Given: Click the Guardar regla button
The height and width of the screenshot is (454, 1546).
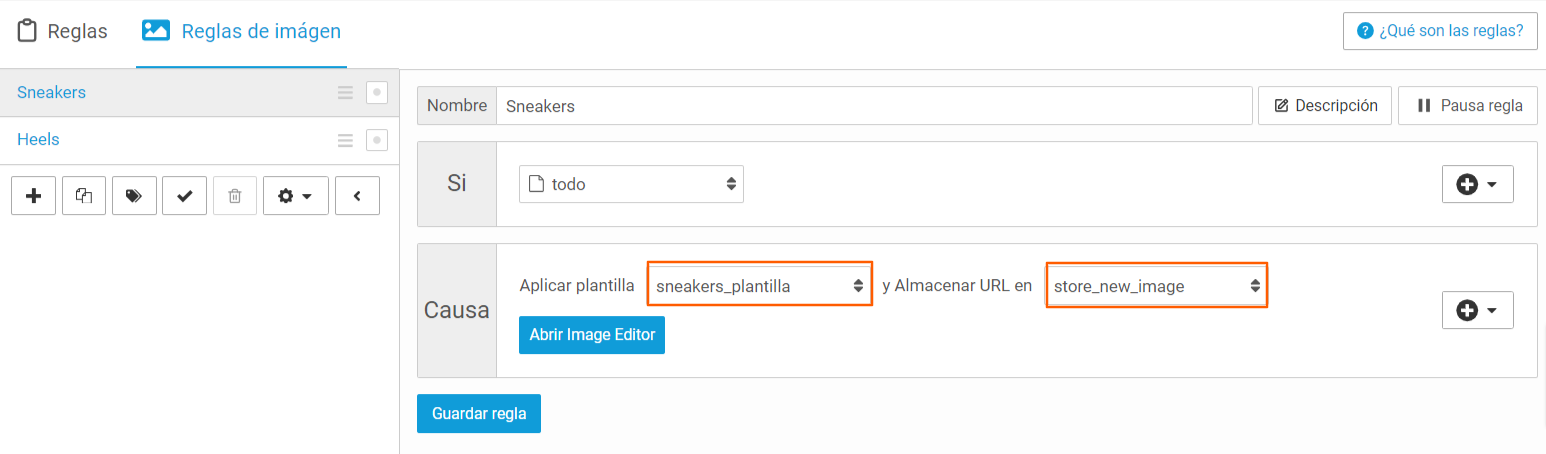Looking at the screenshot, I should 479,413.
